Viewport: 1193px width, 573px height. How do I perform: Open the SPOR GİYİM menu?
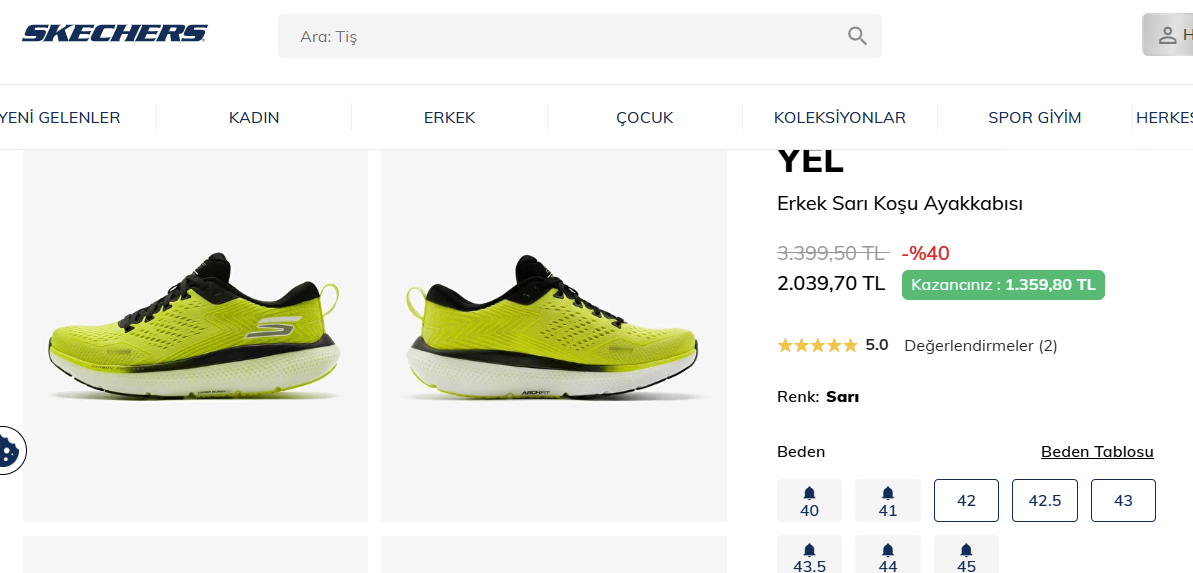(x=1035, y=118)
